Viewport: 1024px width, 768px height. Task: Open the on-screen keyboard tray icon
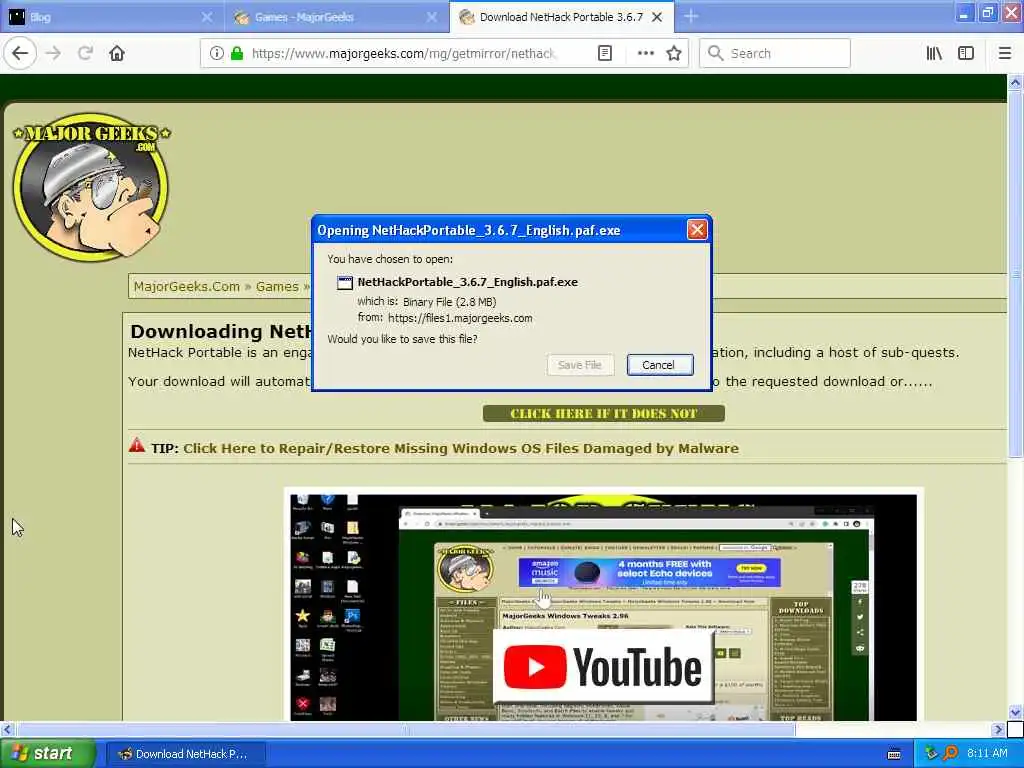[x=894, y=754]
